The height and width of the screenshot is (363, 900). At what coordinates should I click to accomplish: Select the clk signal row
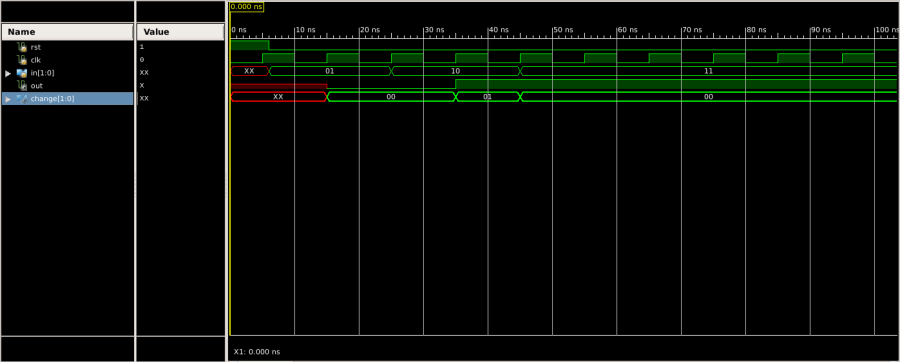[68, 60]
